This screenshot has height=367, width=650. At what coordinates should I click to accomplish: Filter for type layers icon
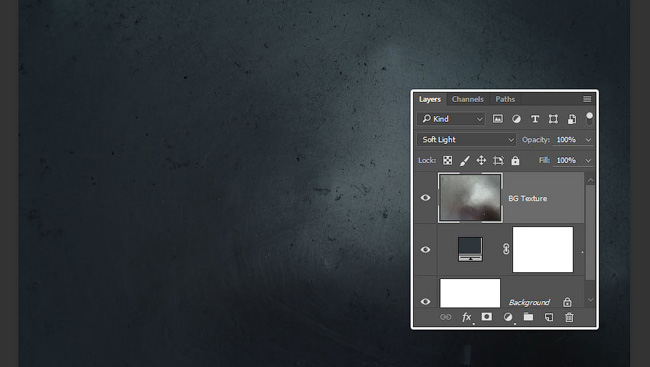535,119
